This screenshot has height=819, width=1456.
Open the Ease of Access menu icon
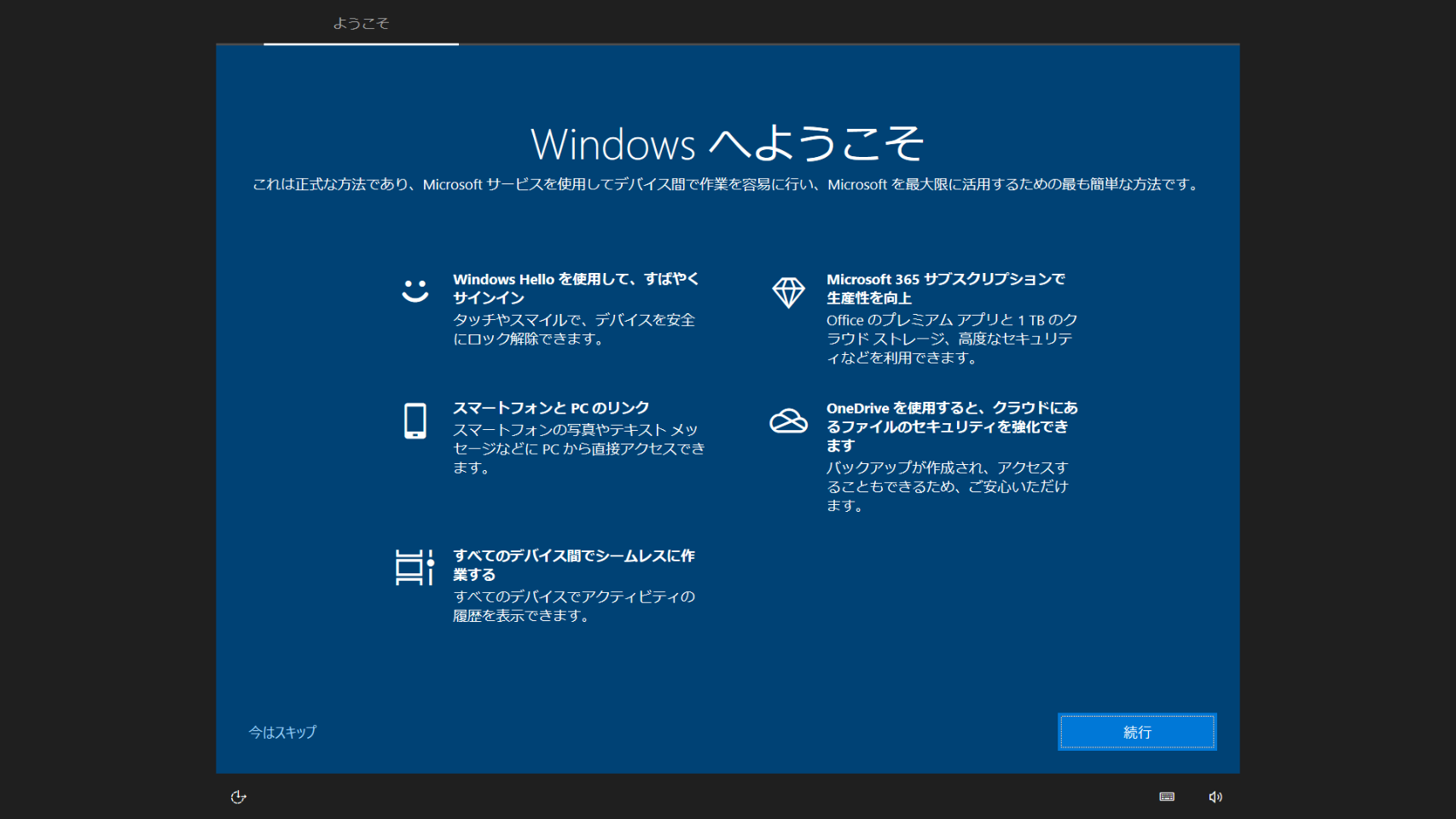pos(239,797)
